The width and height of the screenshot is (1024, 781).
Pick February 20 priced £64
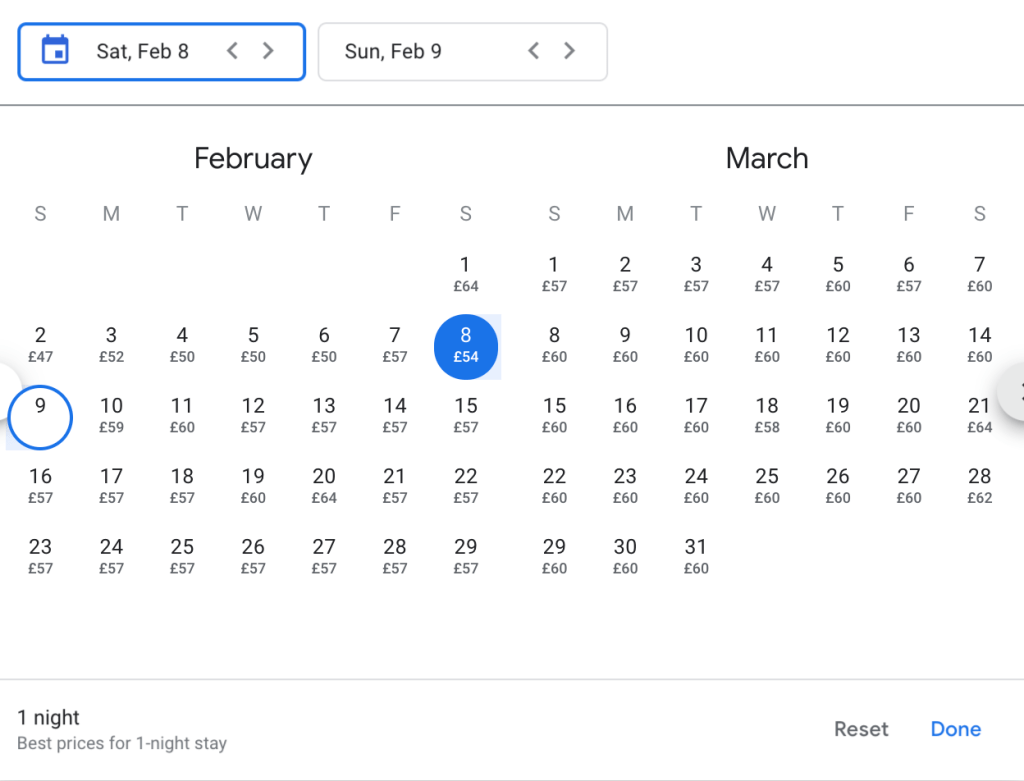324,486
